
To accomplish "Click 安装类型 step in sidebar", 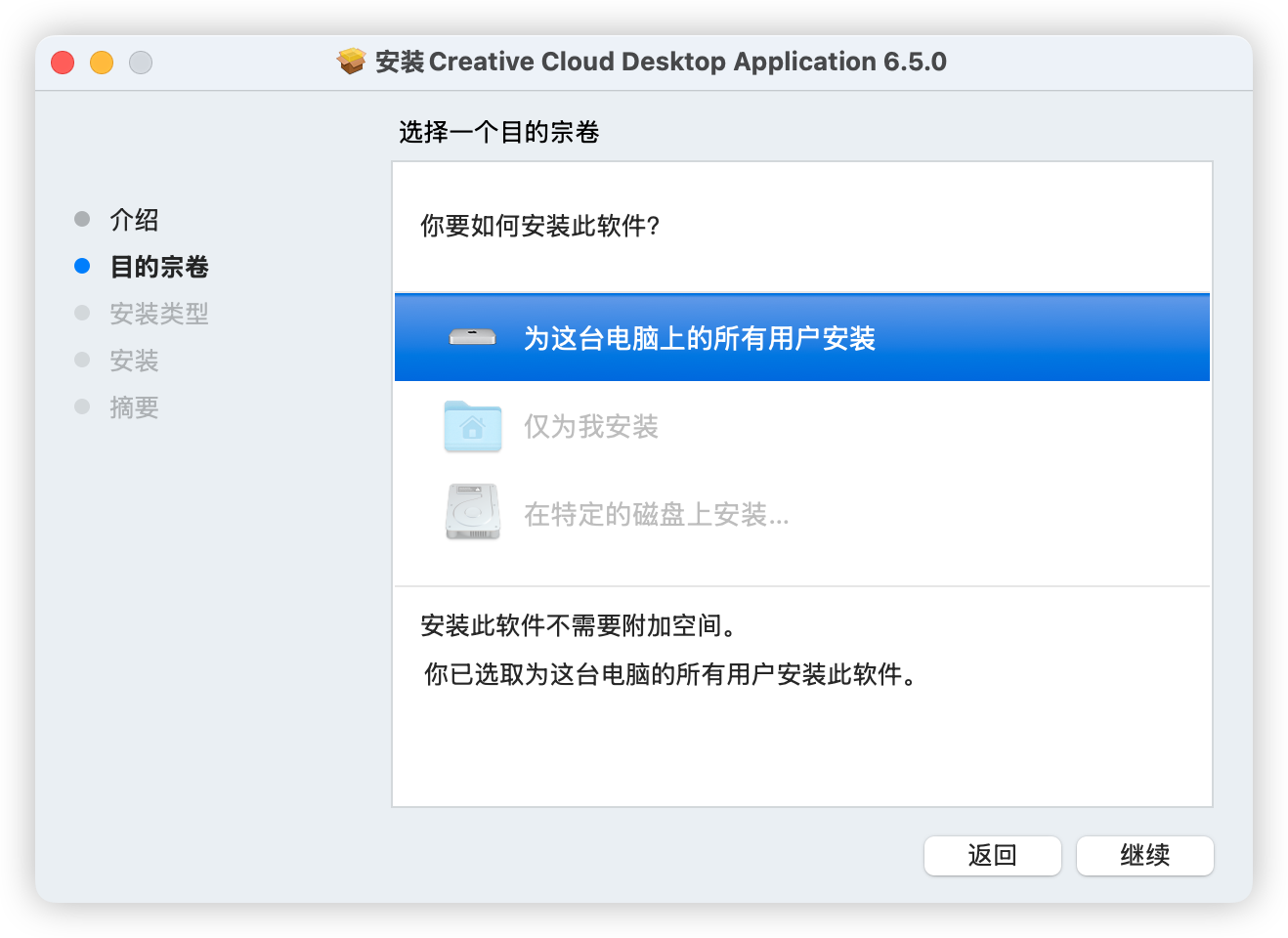I will coord(159,314).
